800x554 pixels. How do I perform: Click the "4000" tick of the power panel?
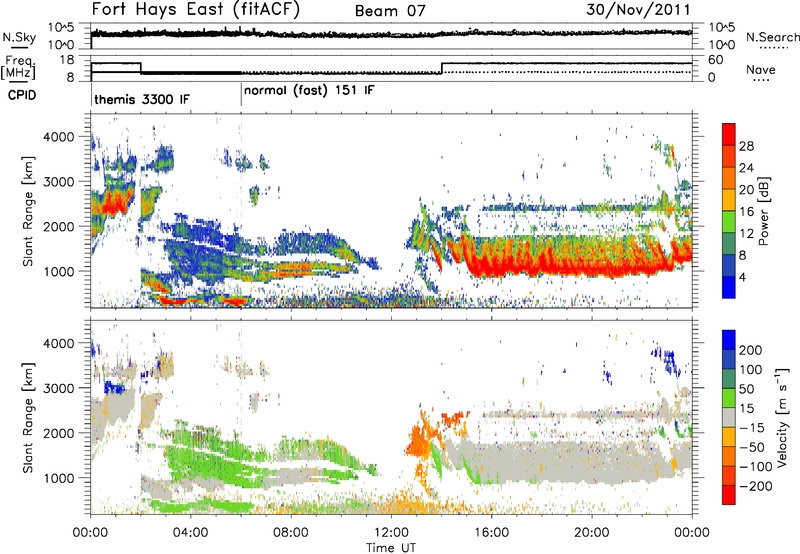point(58,137)
